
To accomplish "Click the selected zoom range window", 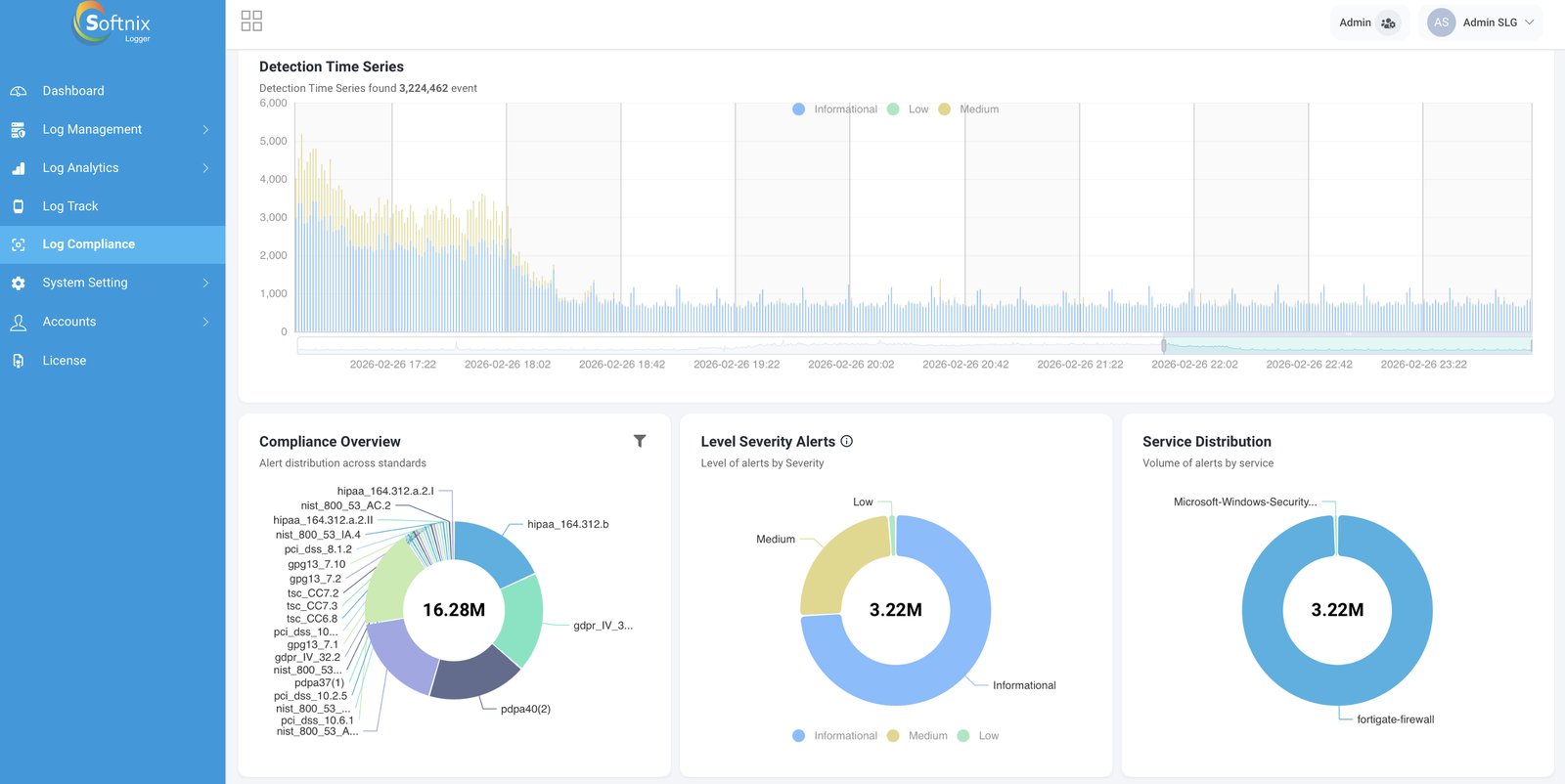I will (x=1348, y=345).
